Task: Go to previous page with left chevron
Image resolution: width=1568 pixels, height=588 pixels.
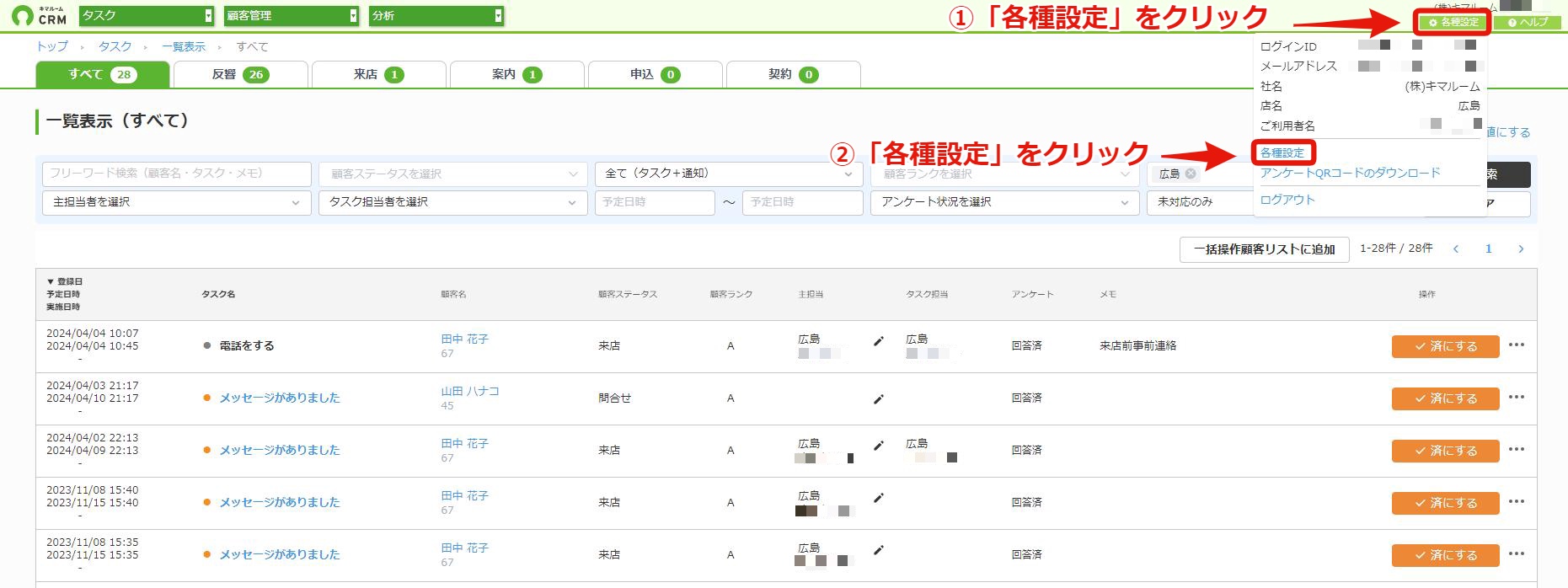Action: [1456, 249]
